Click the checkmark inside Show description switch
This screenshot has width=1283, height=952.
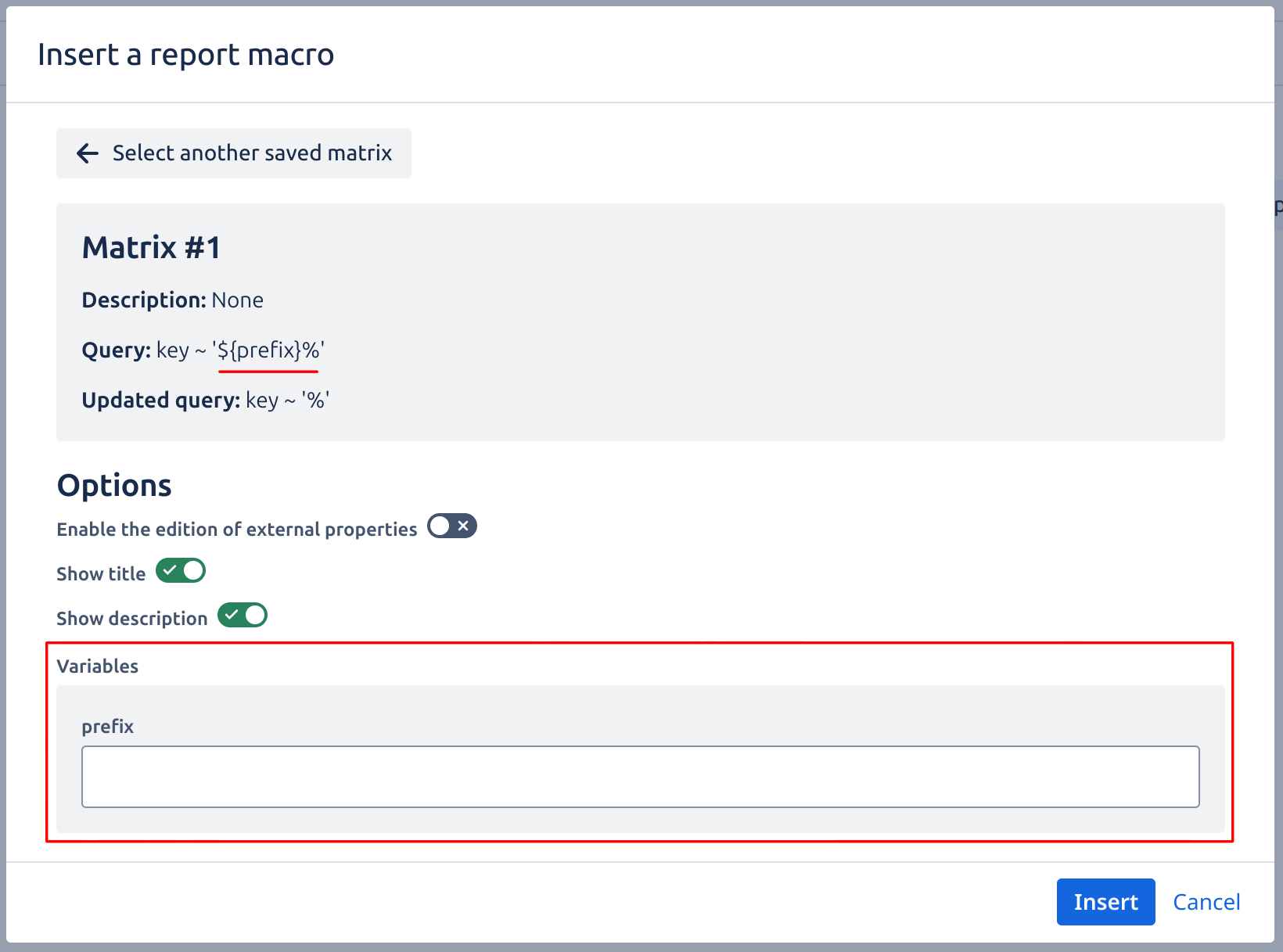(x=232, y=615)
